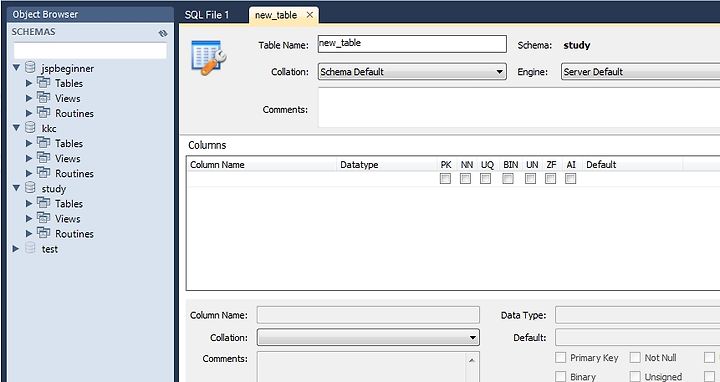The image size is (720, 382).
Task: Click Tables folder icon under jspbeginner
Action: pyautogui.click(x=44, y=83)
